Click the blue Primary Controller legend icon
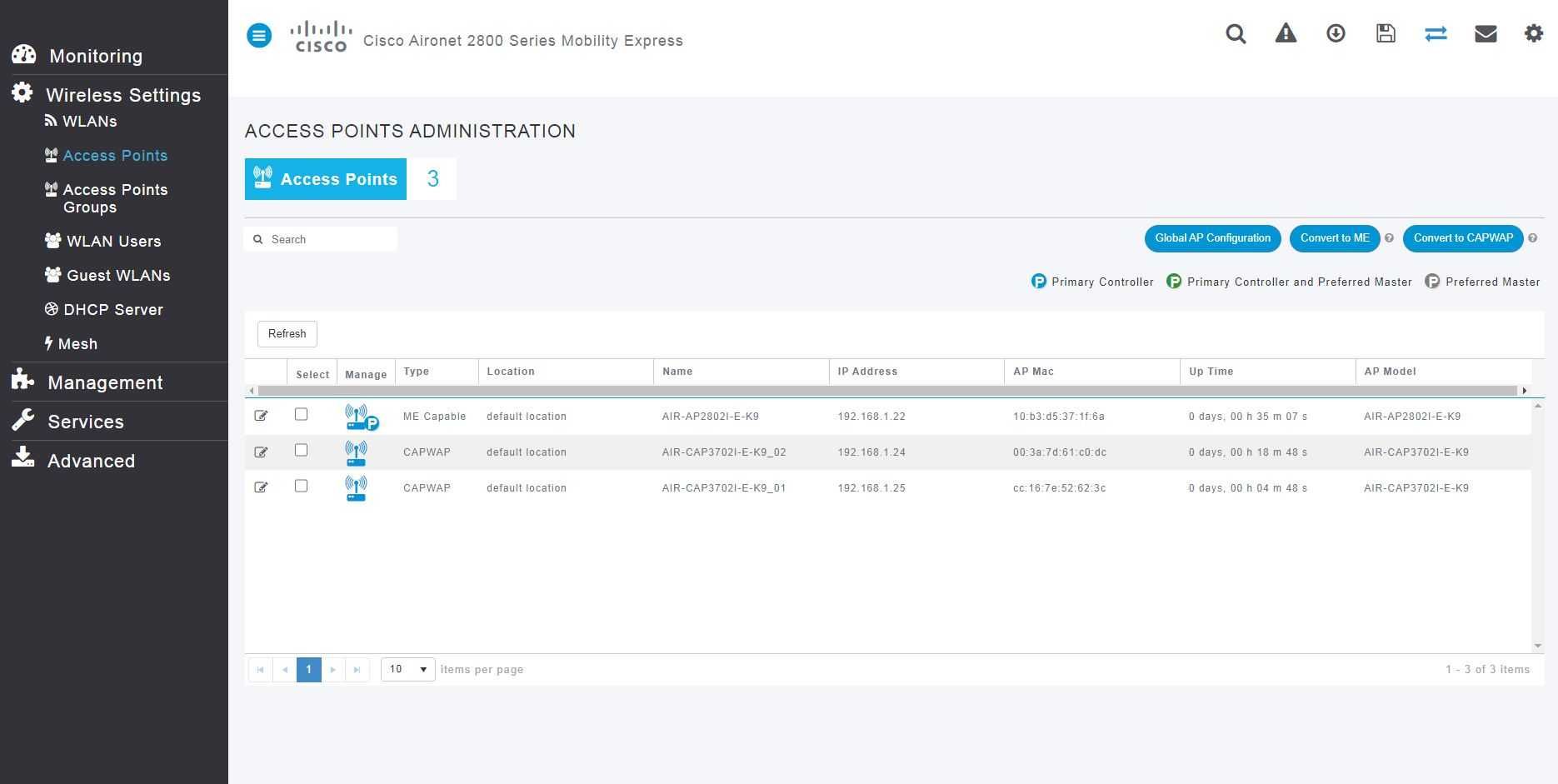Screen dimensions: 1558x784 1038,282
